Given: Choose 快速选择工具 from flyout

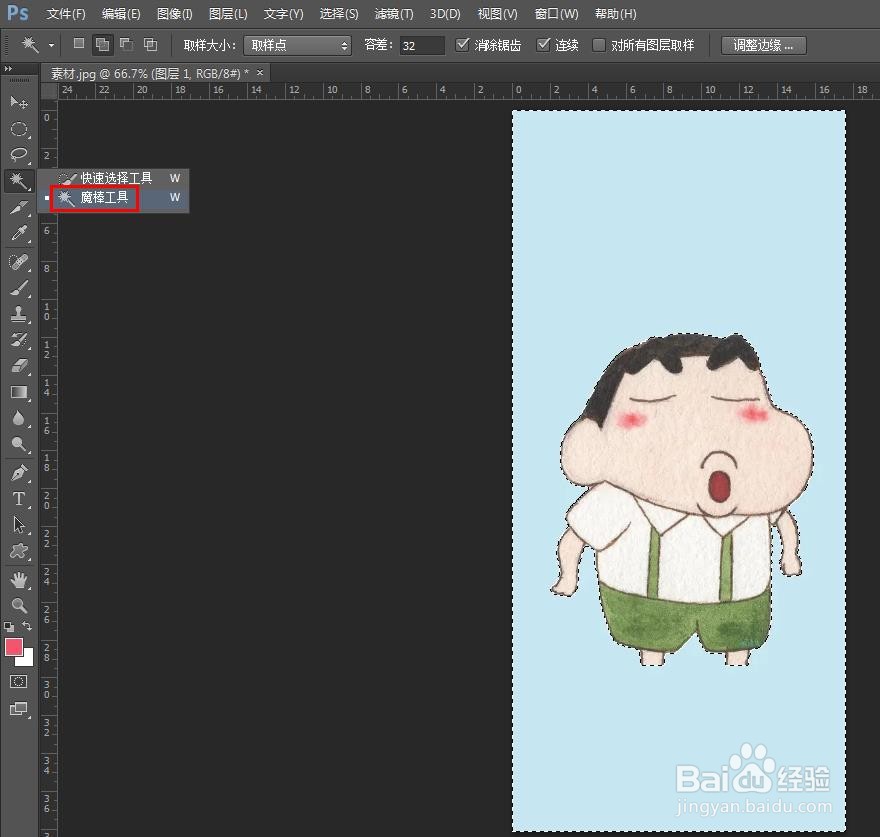Looking at the screenshot, I should click(113, 178).
